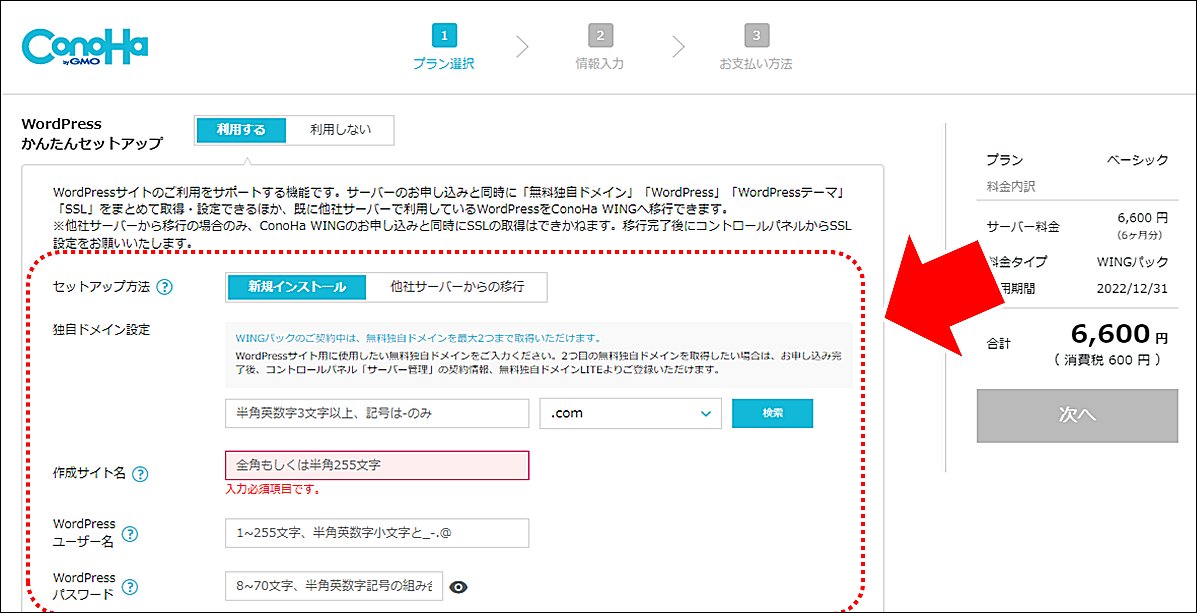This screenshot has width=1197, height=613.
Task: Click the ベーシック plan name
Action: (x=1137, y=160)
